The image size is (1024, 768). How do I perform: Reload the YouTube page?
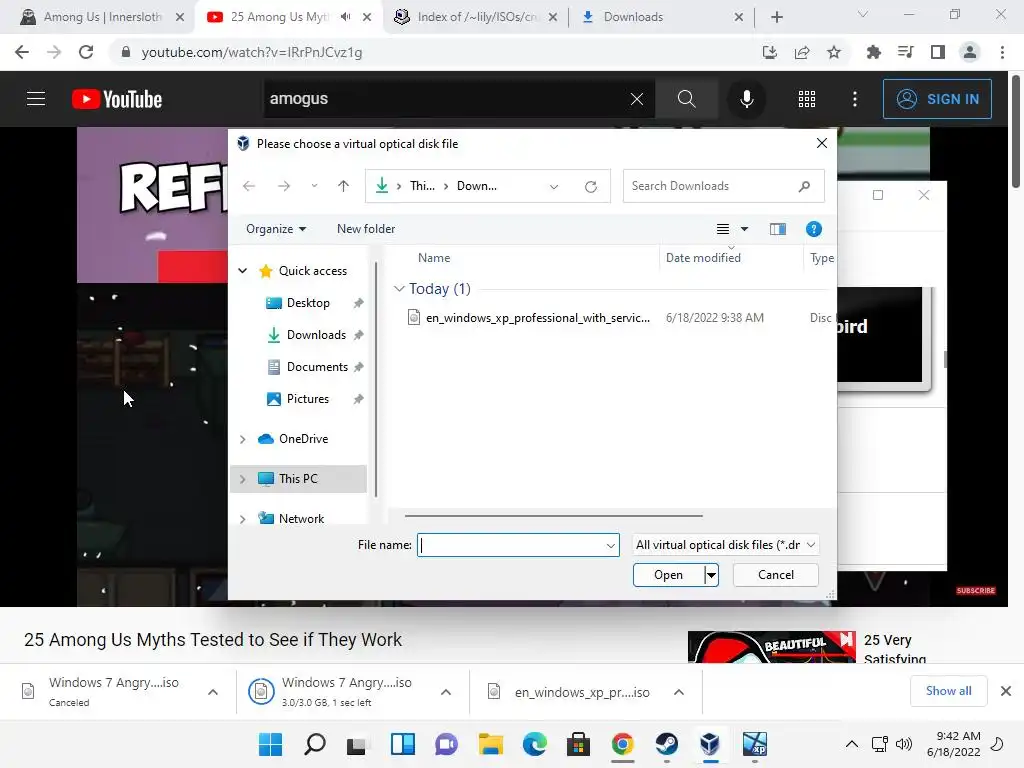(x=86, y=52)
